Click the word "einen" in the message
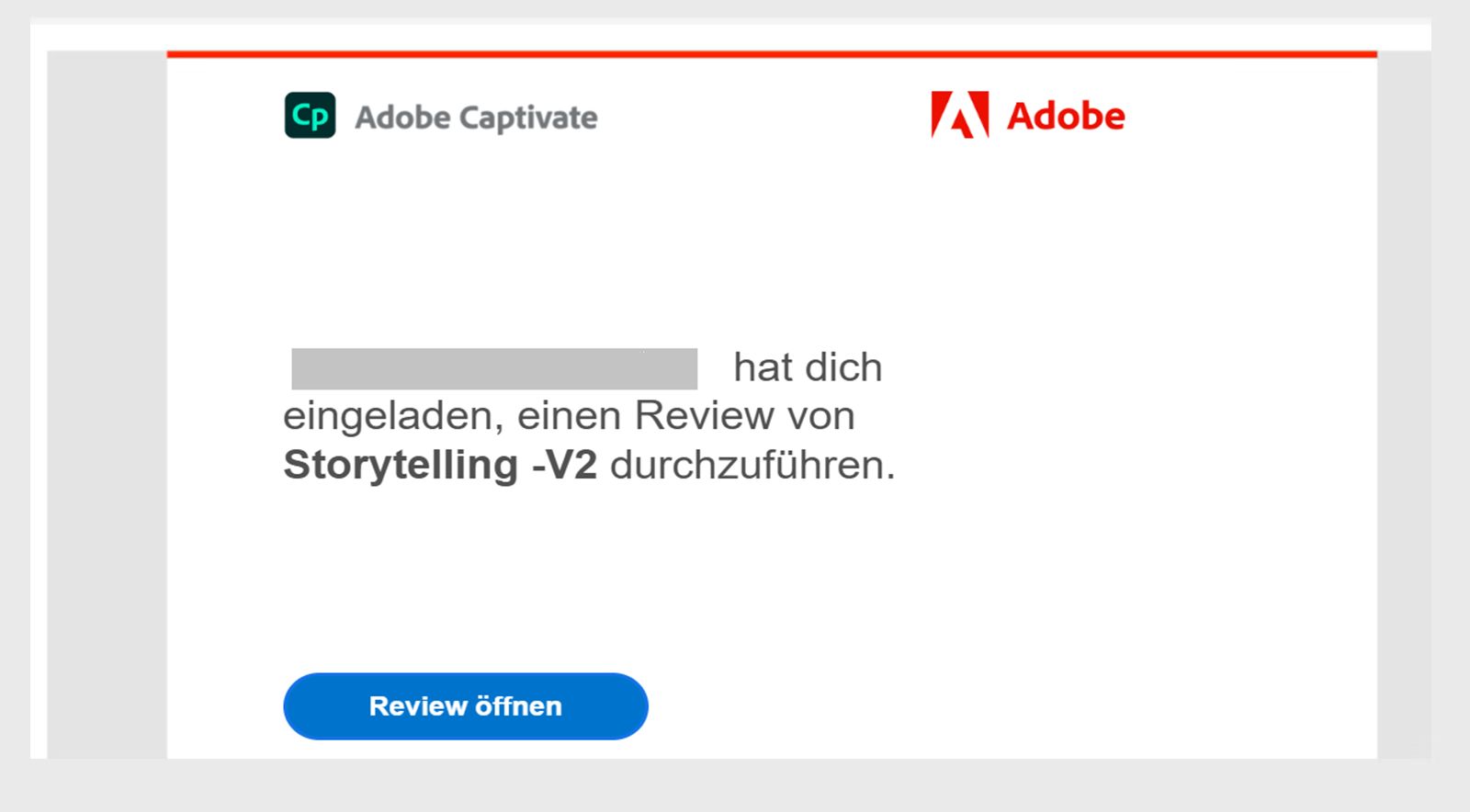Image resolution: width=1470 pixels, height=812 pixels. pyautogui.click(x=569, y=416)
